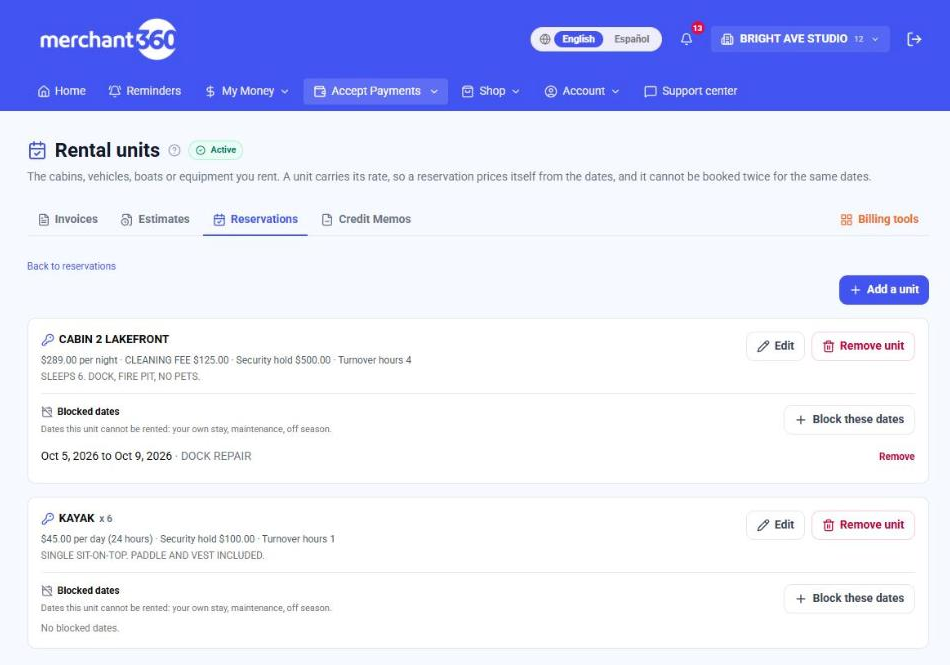
Task: Click the building icon beside BRIGHT AVE STUDIO
Action: [x=727, y=39]
